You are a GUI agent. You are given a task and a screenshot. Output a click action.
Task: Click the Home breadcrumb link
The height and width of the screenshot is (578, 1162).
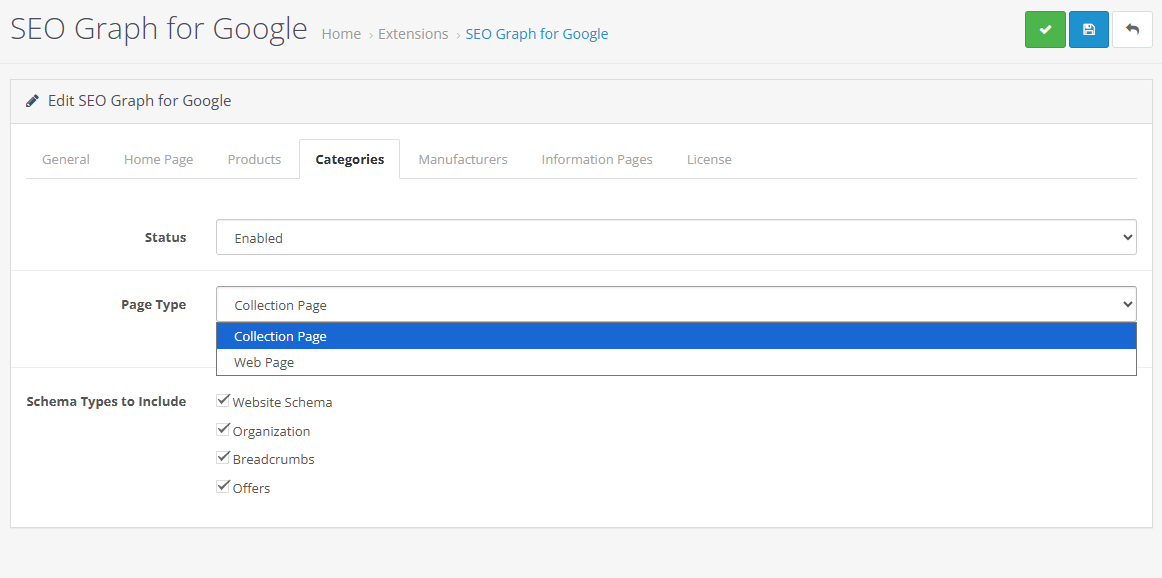[x=341, y=34]
